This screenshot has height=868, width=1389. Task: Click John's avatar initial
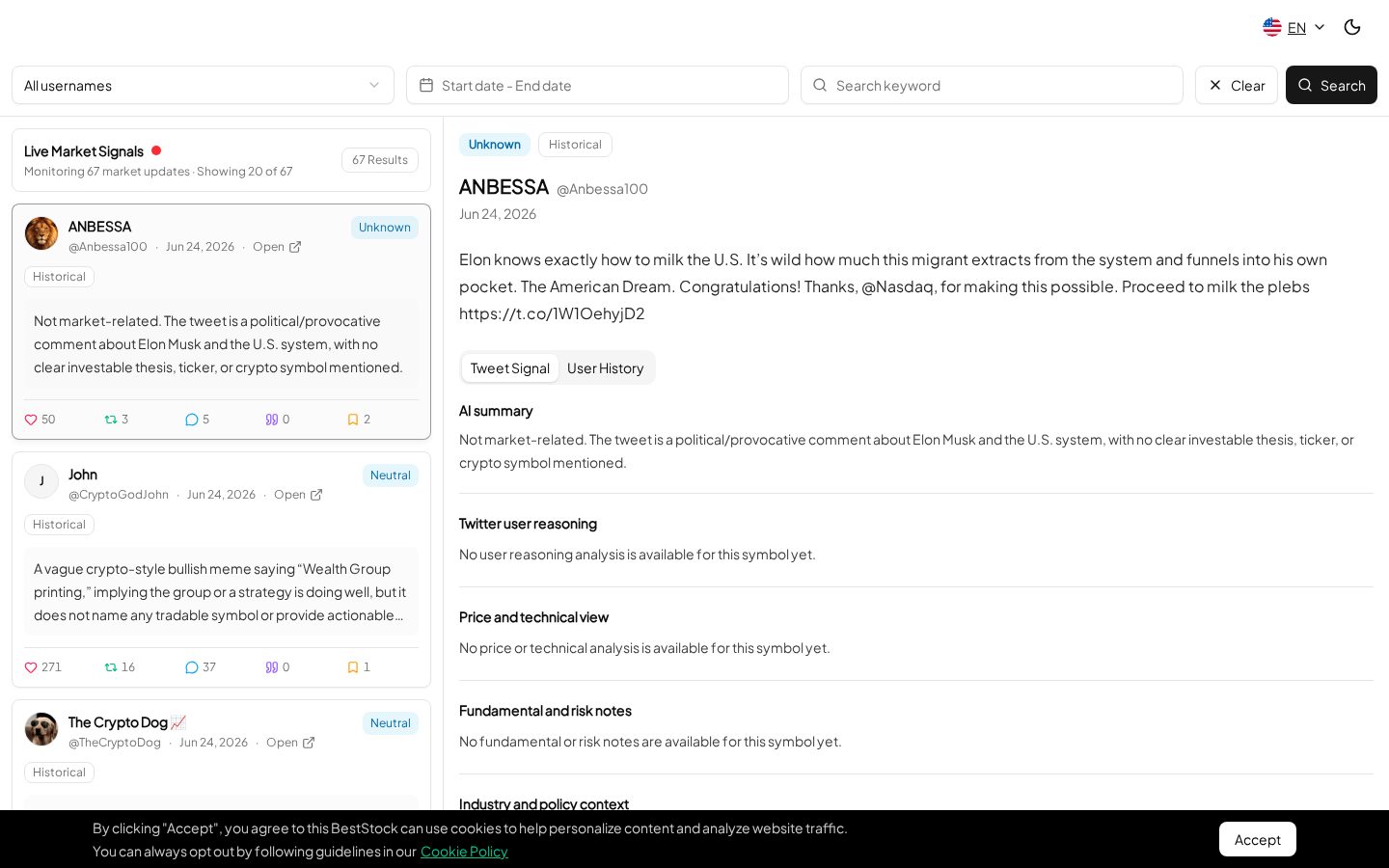41,481
